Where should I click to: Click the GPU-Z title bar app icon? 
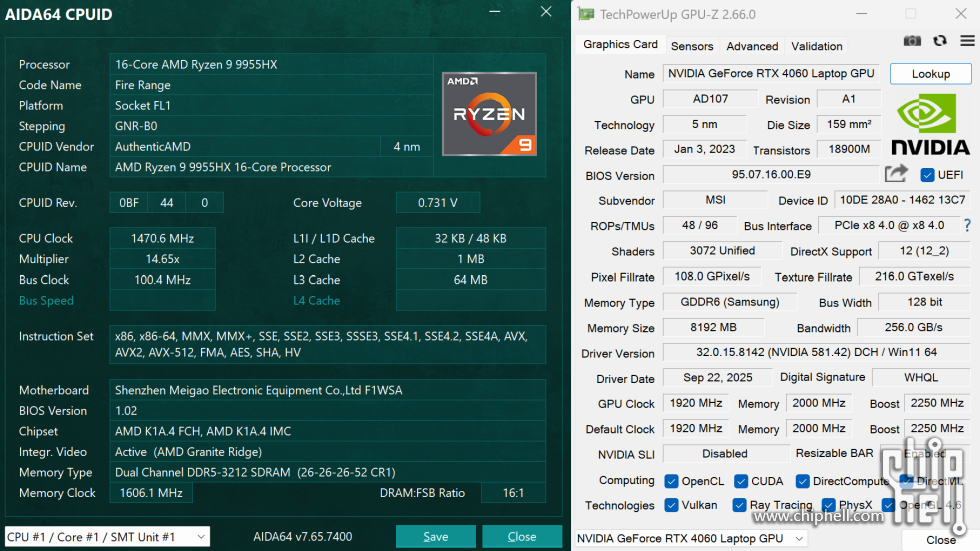[x=586, y=15]
